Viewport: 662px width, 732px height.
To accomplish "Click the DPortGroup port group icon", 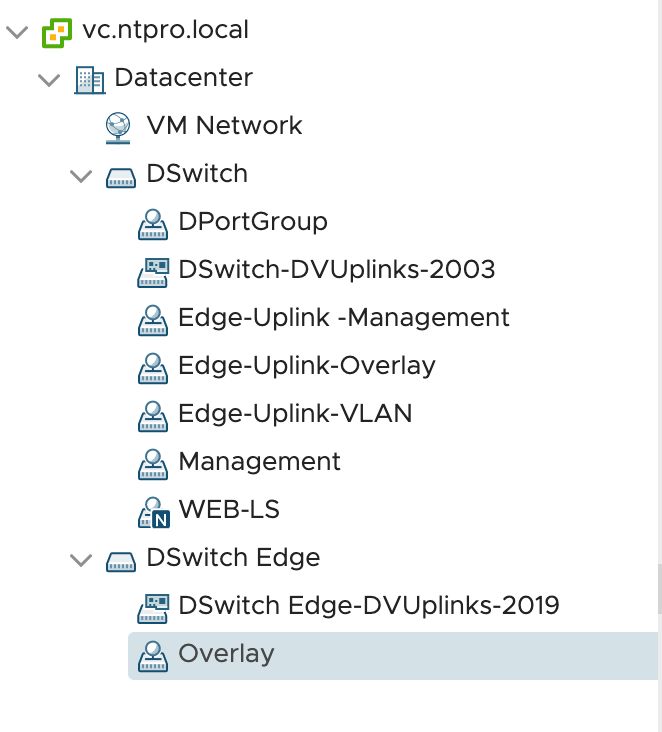I will [x=153, y=225].
